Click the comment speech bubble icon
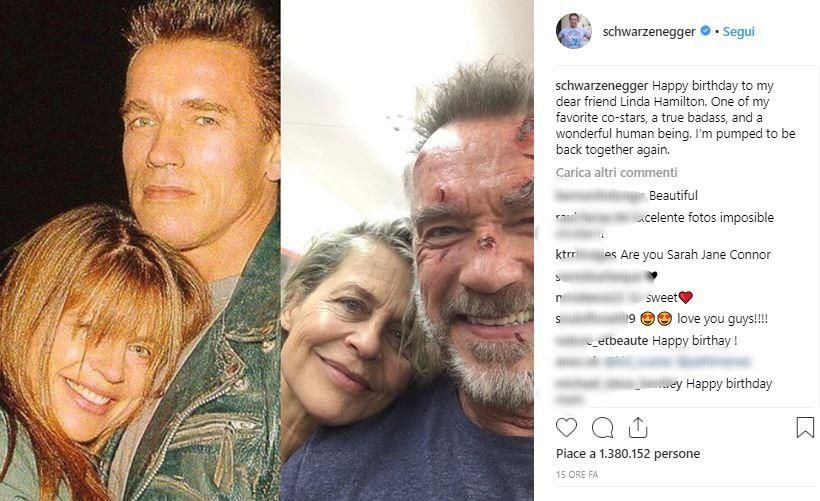Image resolution: width=820 pixels, height=501 pixels. 602,428
